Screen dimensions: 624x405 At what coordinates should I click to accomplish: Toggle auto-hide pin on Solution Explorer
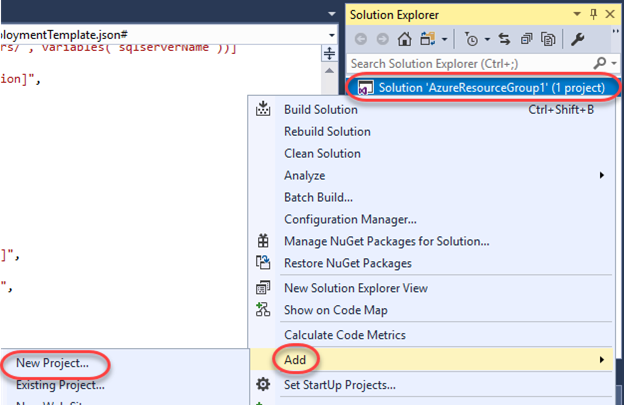(x=593, y=15)
